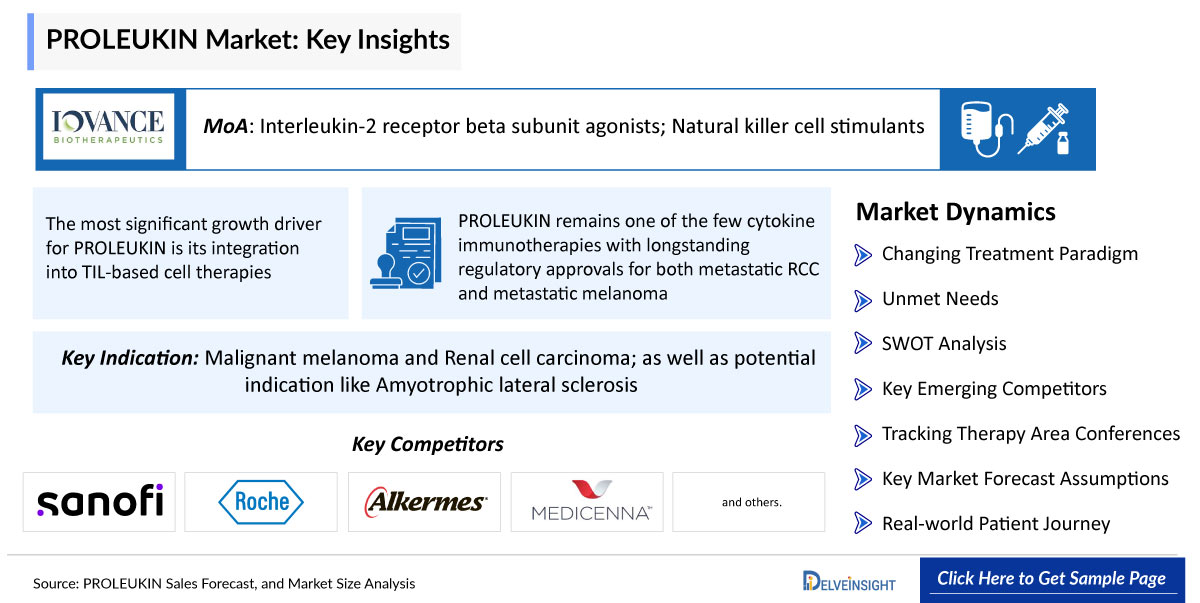Click the PROLEUKIN Market: Key Insights title

tap(248, 41)
